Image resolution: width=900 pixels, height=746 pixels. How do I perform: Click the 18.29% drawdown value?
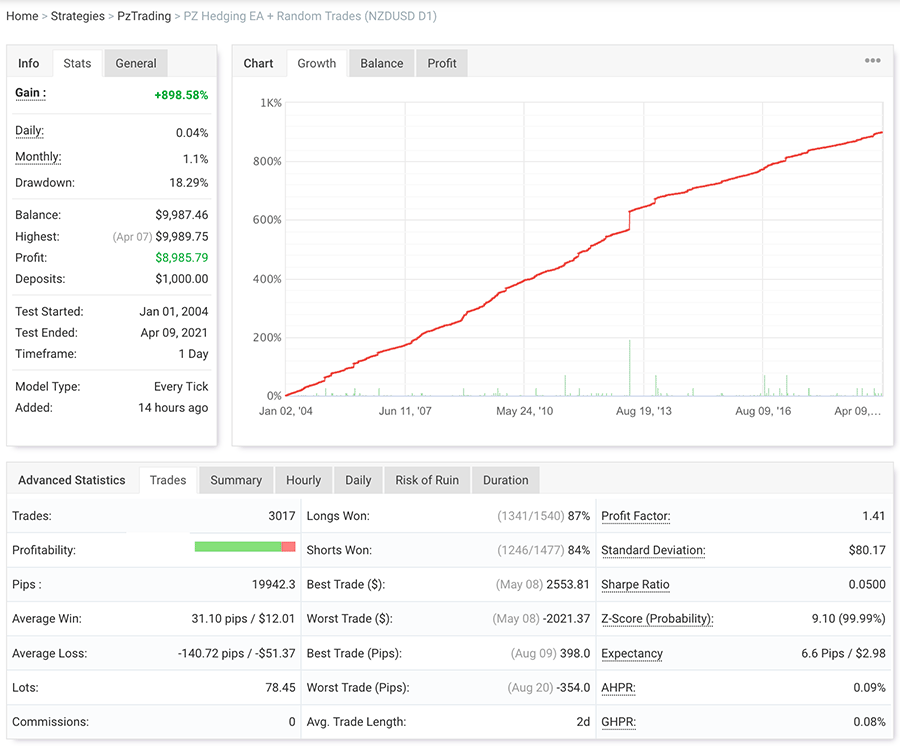pyautogui.click(x=188, y=182)
